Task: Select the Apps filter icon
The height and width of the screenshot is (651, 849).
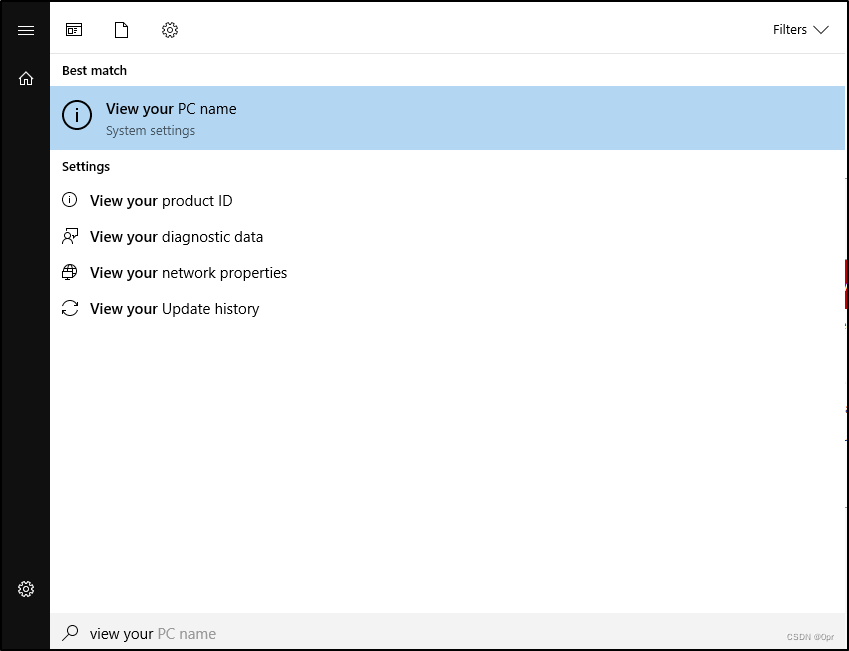Action: [74, 30]
